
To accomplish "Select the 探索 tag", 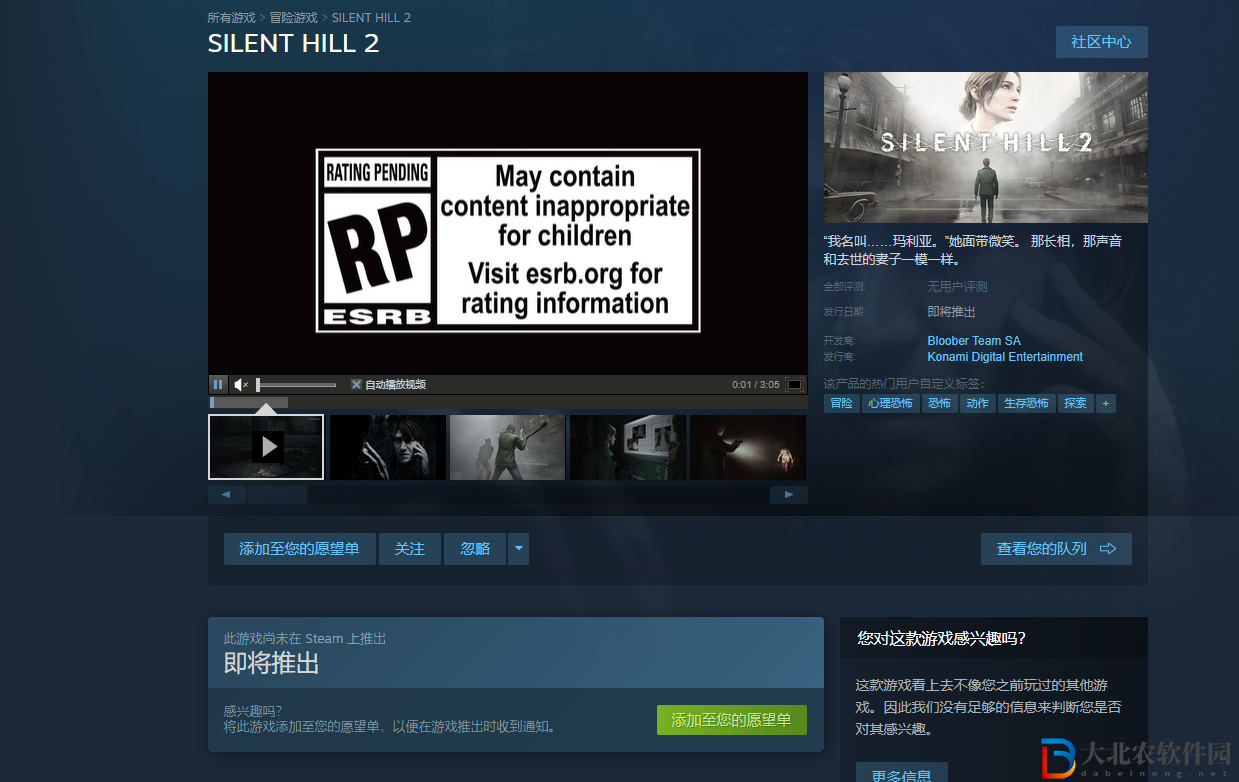I will click(1075, 403).
